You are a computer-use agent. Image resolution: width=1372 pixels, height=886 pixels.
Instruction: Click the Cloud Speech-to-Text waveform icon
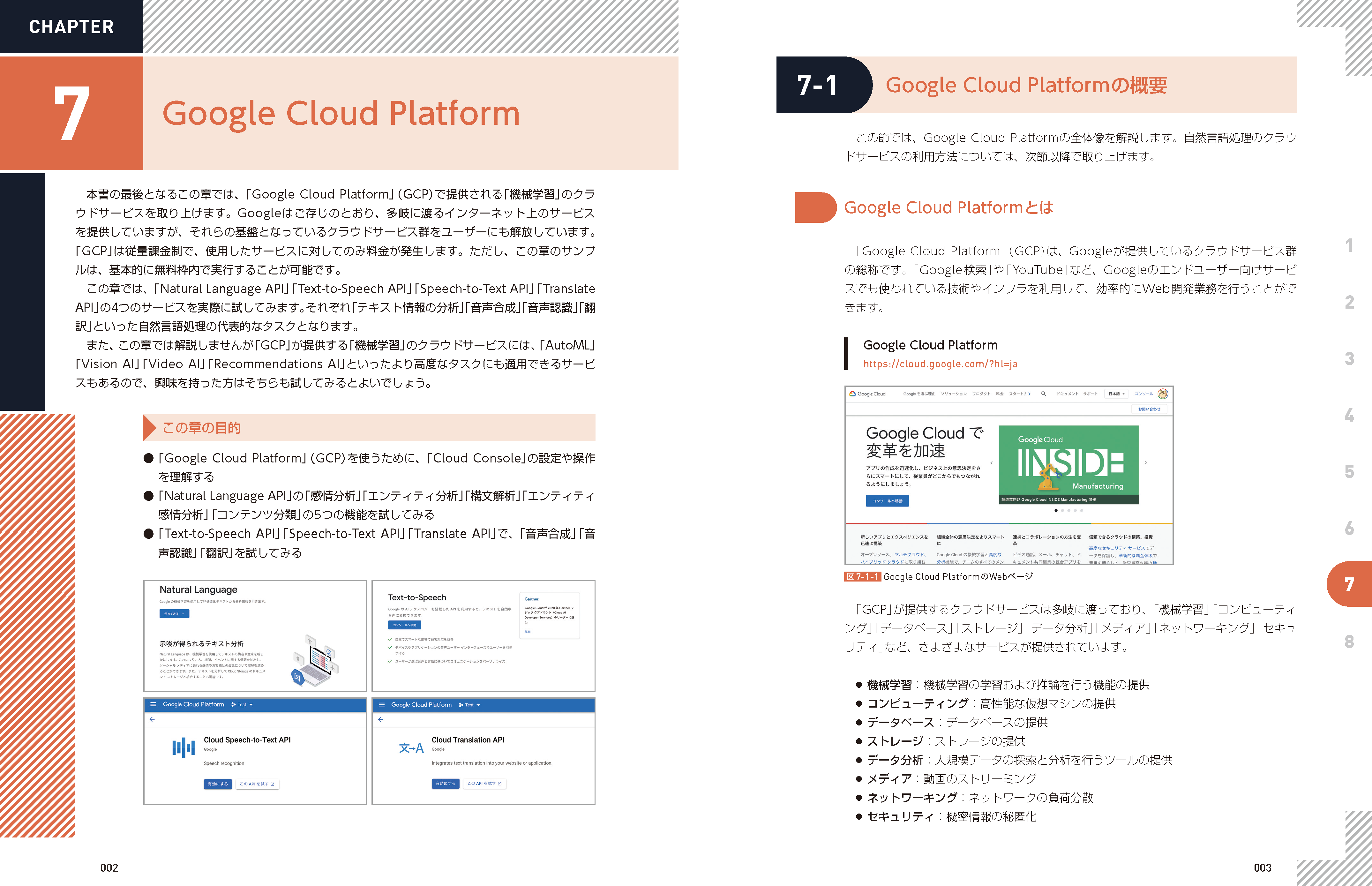click(x=184, y=748)
